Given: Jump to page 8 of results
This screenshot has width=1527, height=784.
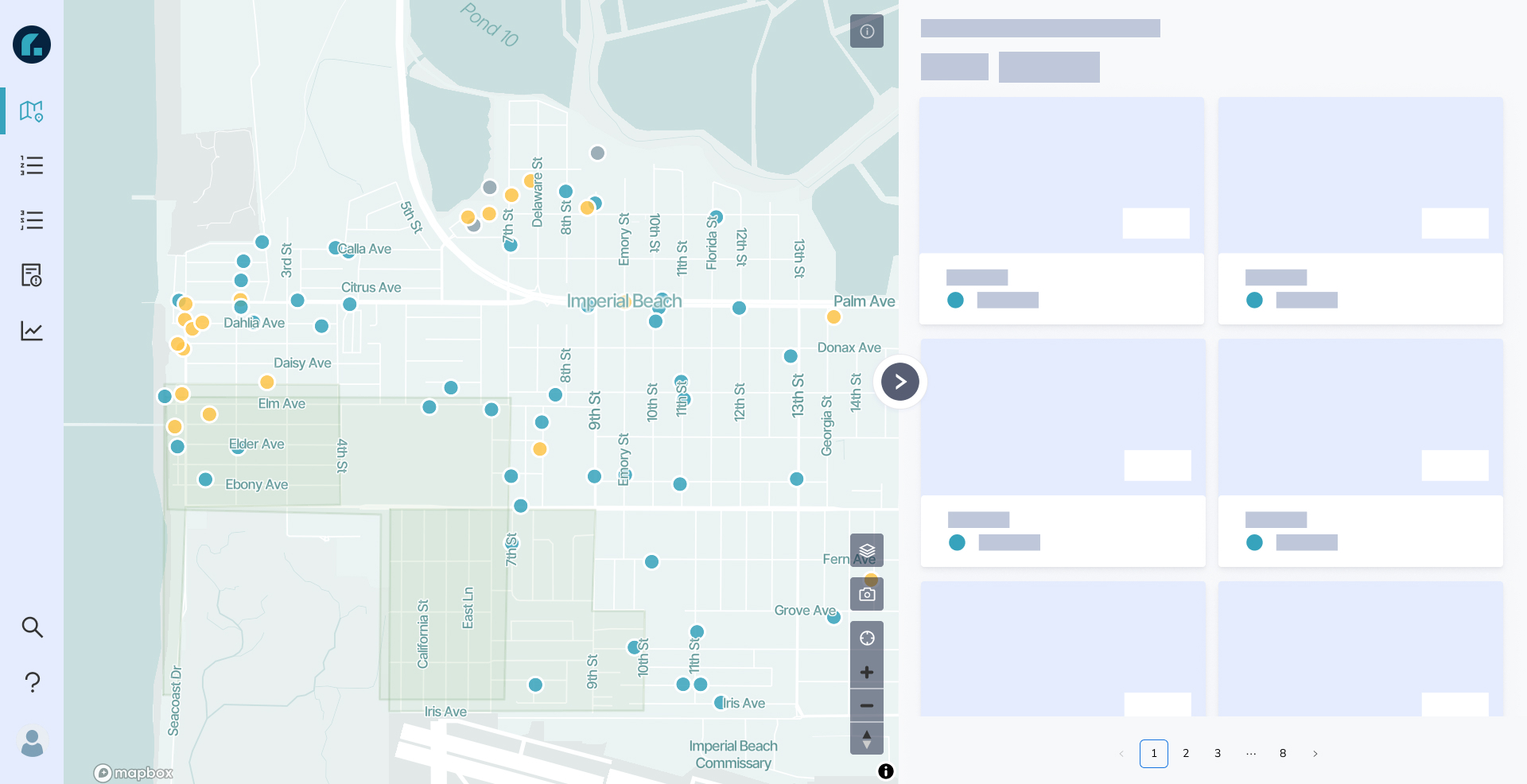Looking at the screenshot, I should 1282,754.
